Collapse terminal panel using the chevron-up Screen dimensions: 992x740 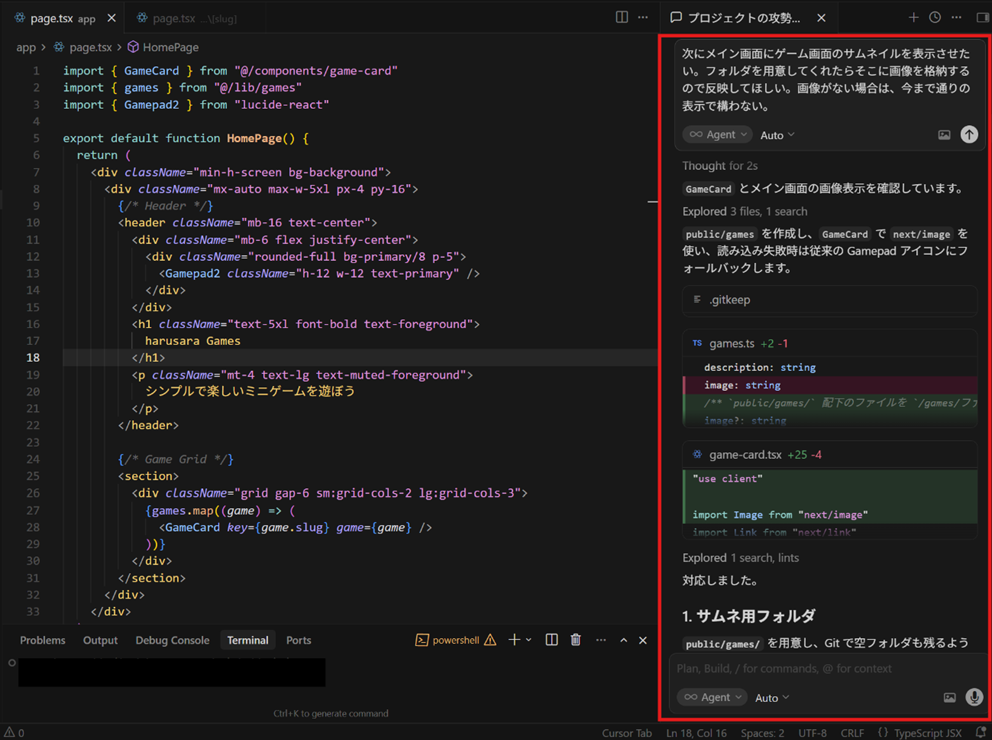tap(623, 640)
